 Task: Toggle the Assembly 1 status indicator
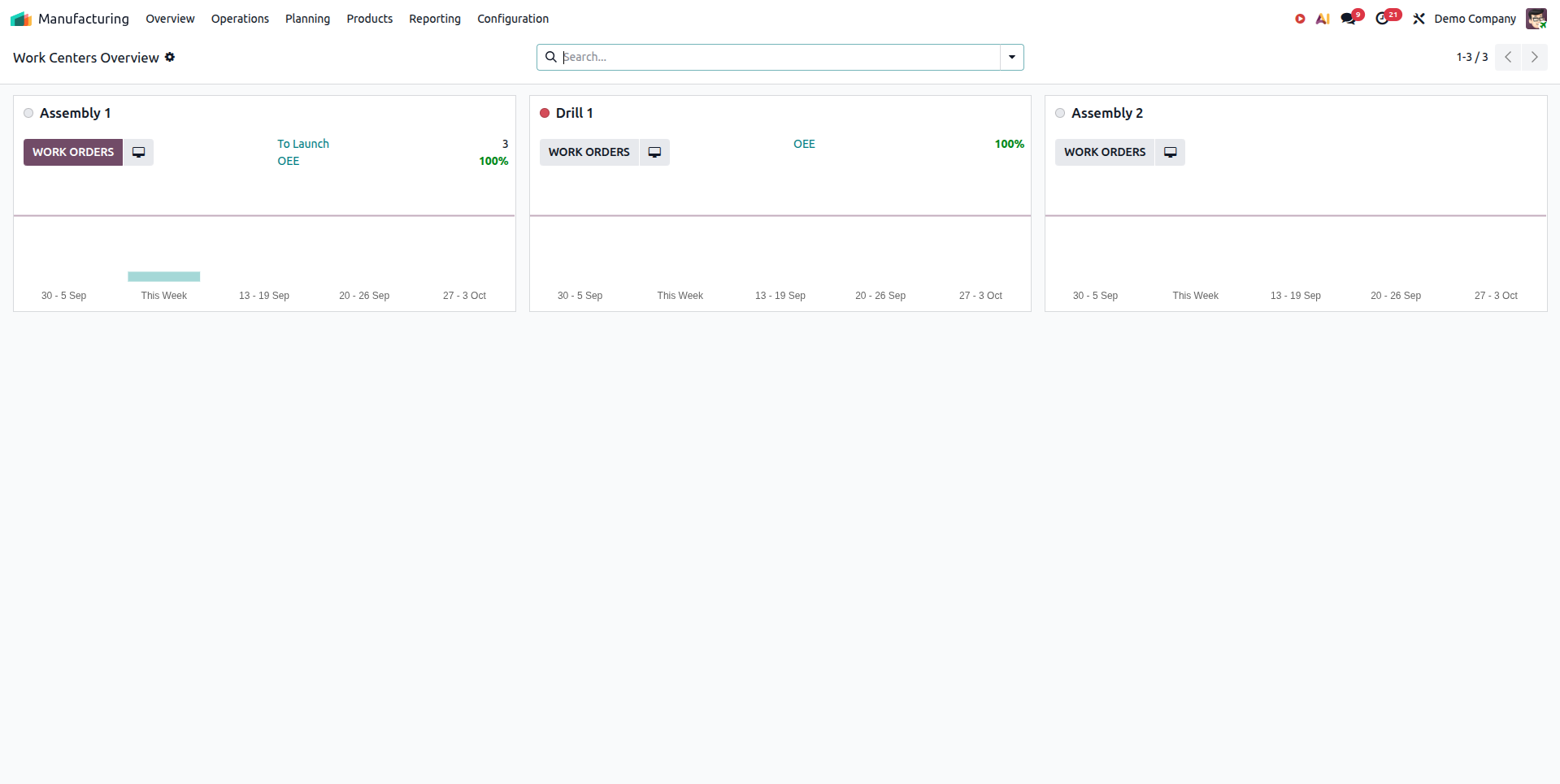28,113
